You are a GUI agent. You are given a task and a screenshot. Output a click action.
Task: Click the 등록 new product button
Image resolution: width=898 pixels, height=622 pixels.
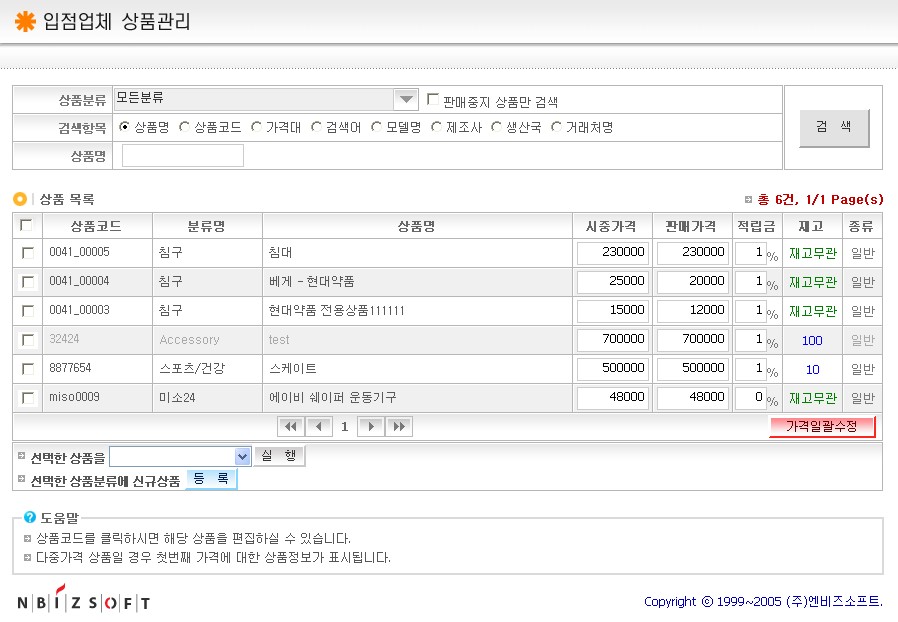211,480
